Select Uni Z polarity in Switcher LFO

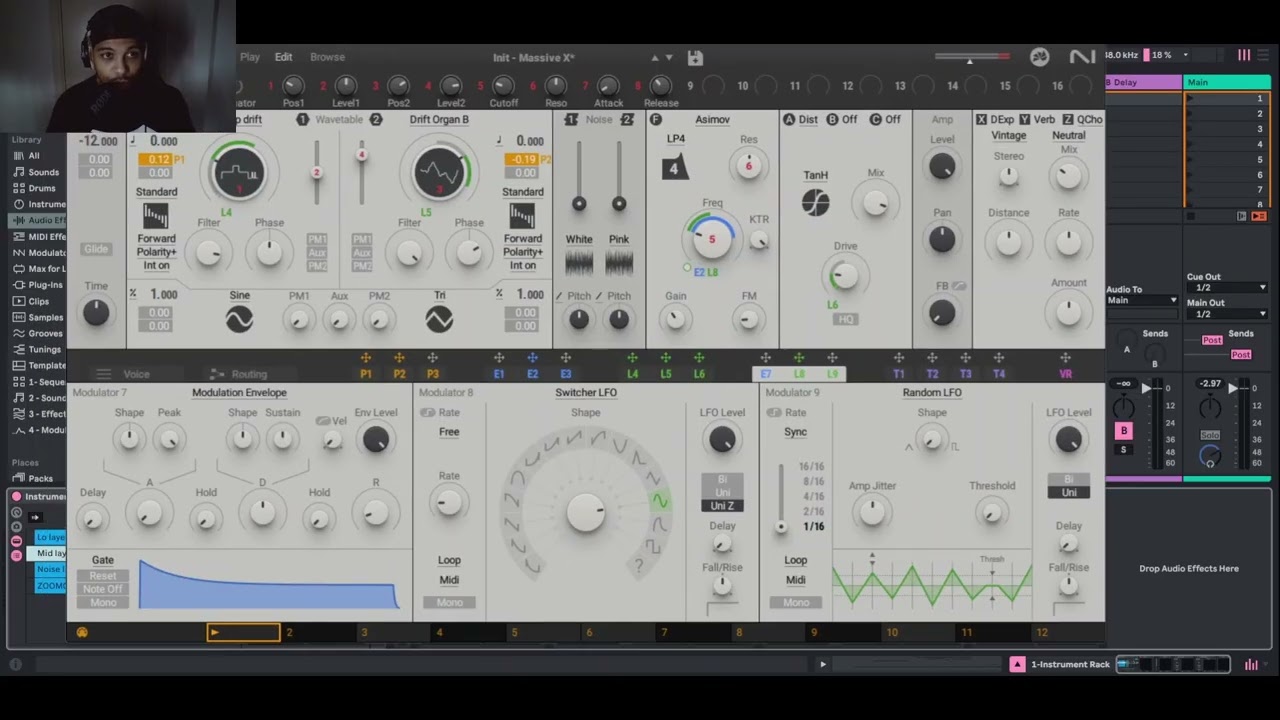(x=722, y=506)
